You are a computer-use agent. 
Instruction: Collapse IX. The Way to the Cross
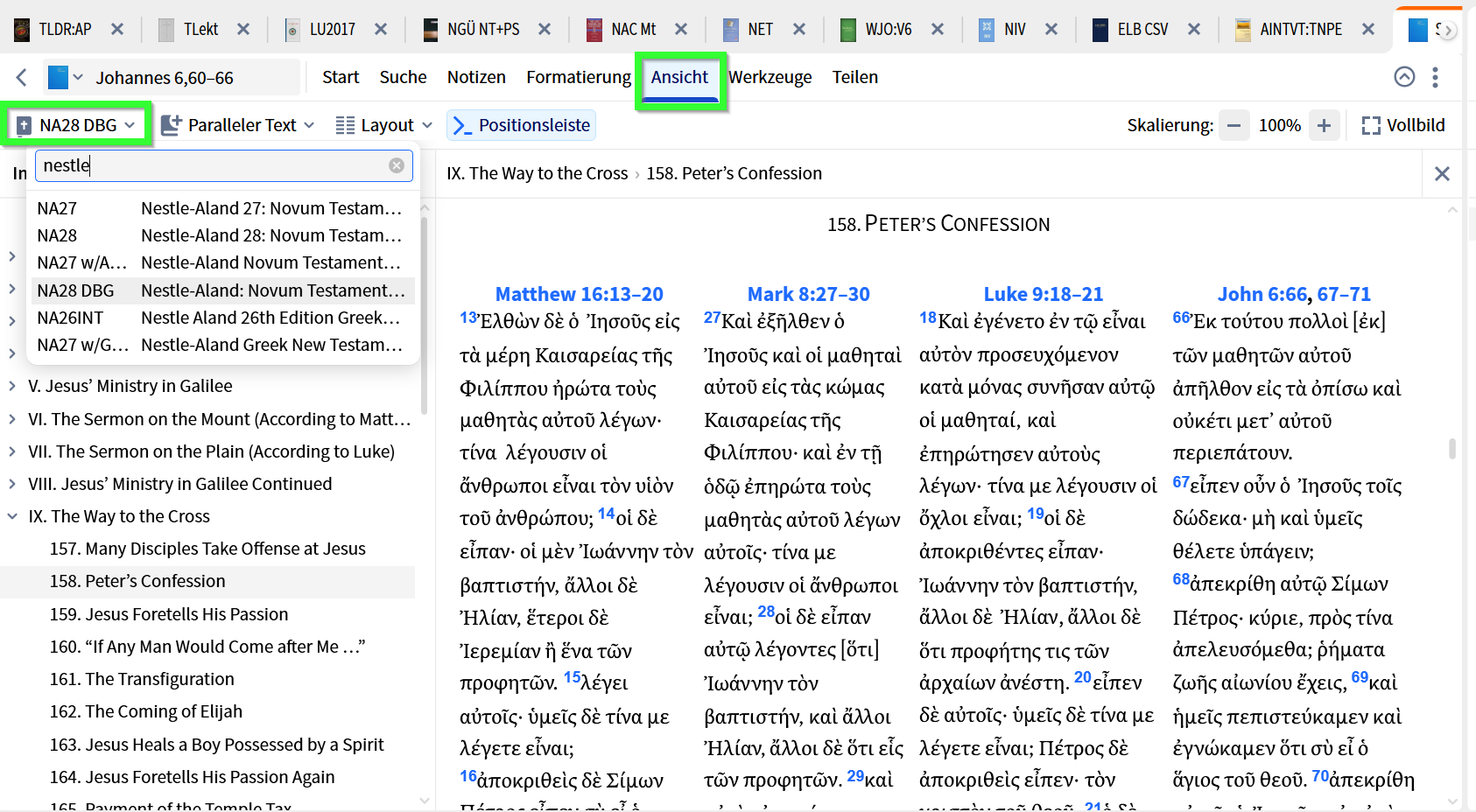pos(12,516)
